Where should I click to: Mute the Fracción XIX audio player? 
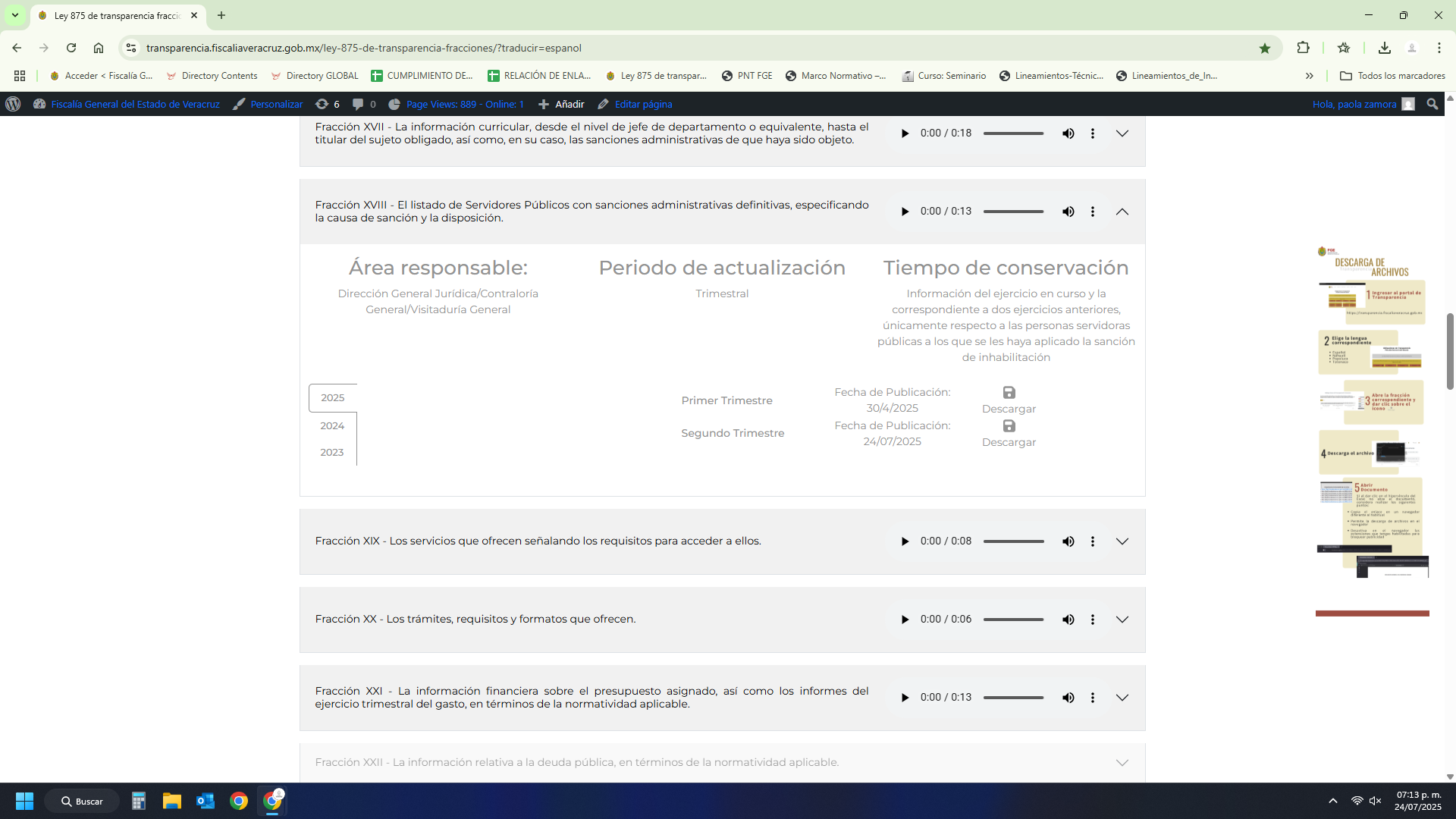tap(1068, 541)
